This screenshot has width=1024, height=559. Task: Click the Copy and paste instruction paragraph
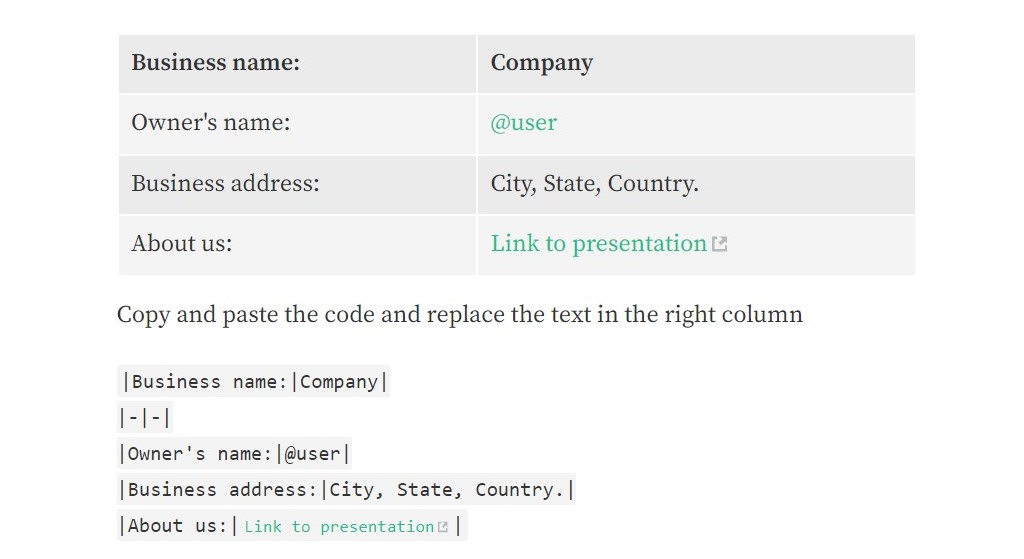pos(459,315)
